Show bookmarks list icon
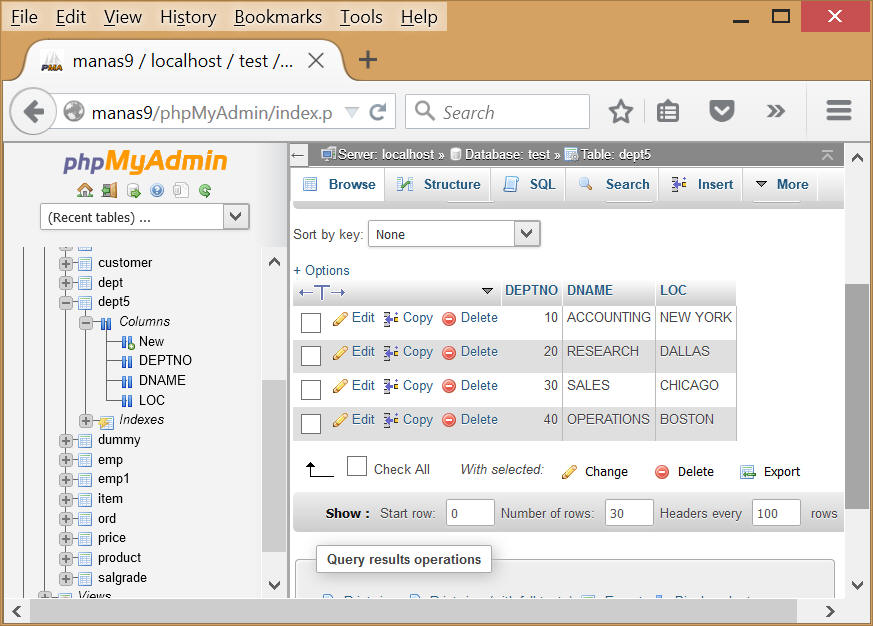 pos(668,112)
